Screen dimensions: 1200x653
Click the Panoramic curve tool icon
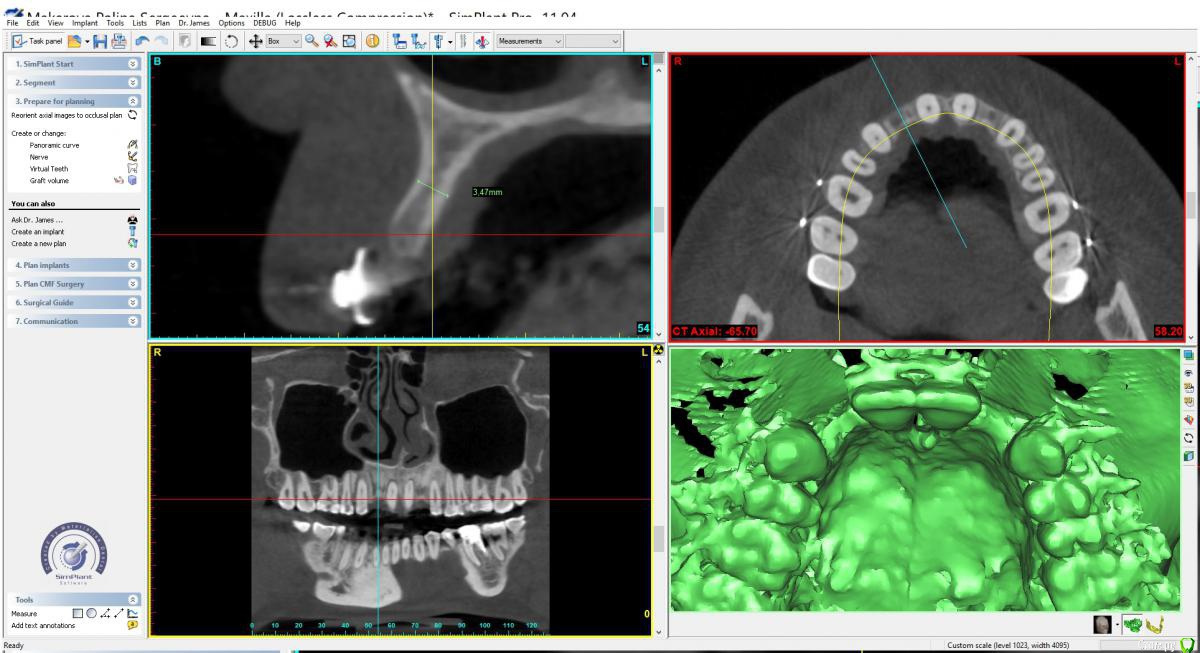tap(132, 145)
